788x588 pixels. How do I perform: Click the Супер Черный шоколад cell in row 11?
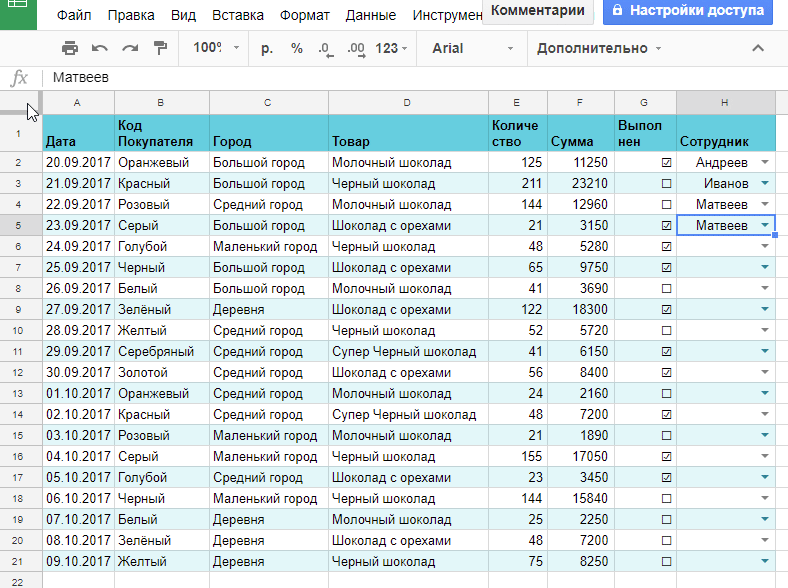pyautogui.click(x=408, y=351)
